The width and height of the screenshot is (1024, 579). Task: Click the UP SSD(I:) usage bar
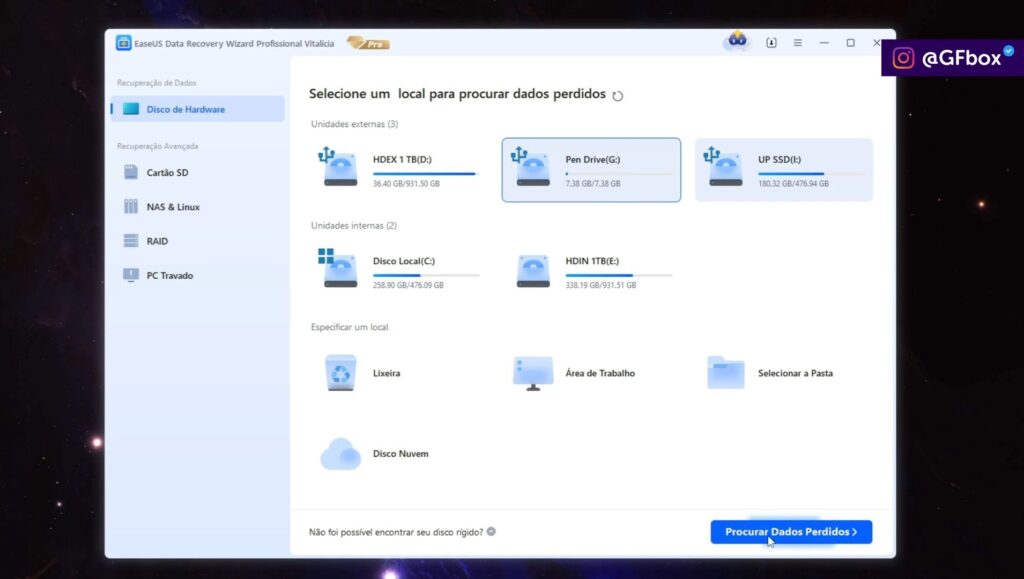(x=811, y=174)
